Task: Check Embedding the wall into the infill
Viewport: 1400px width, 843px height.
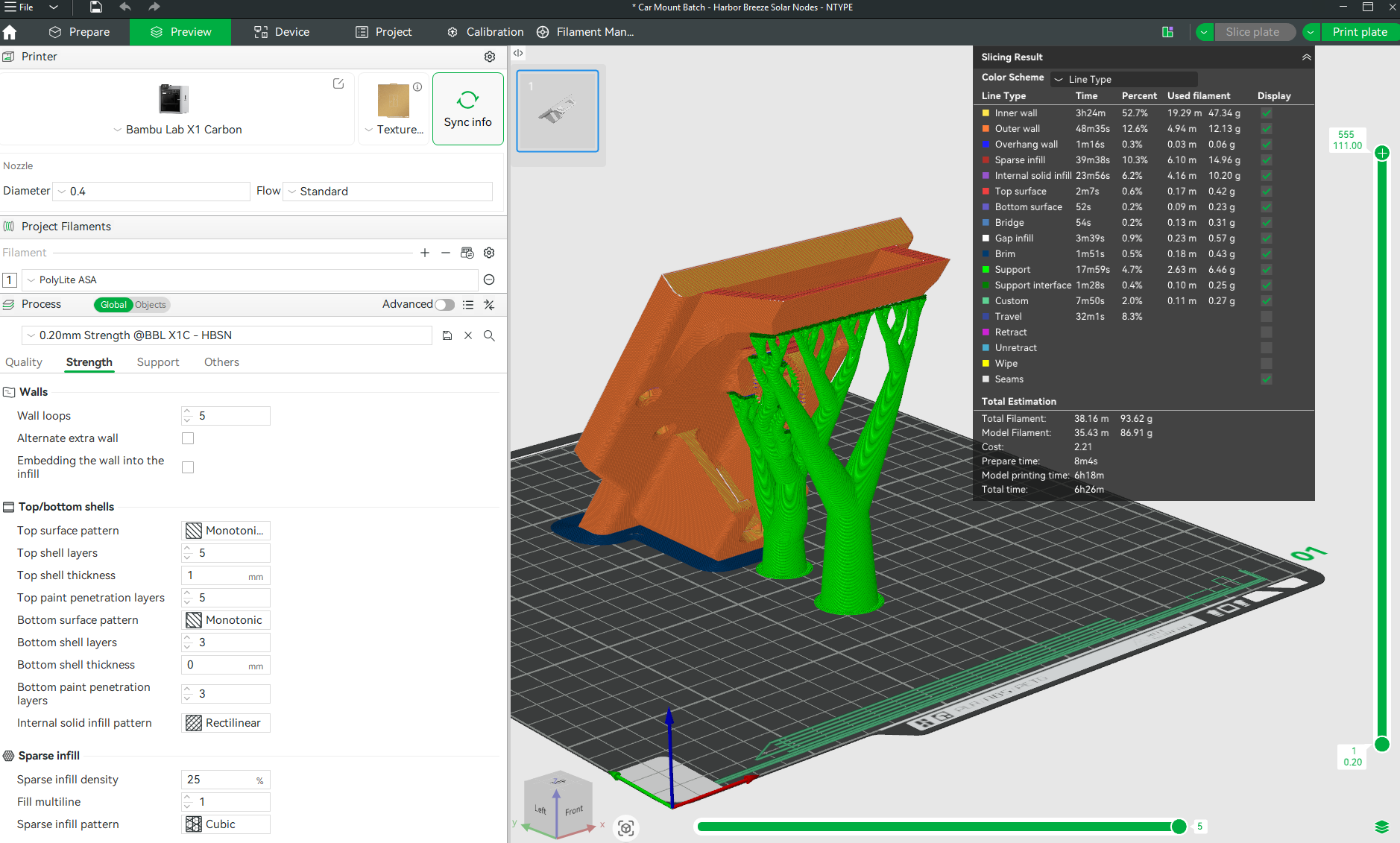Action: tap(188, 467)
